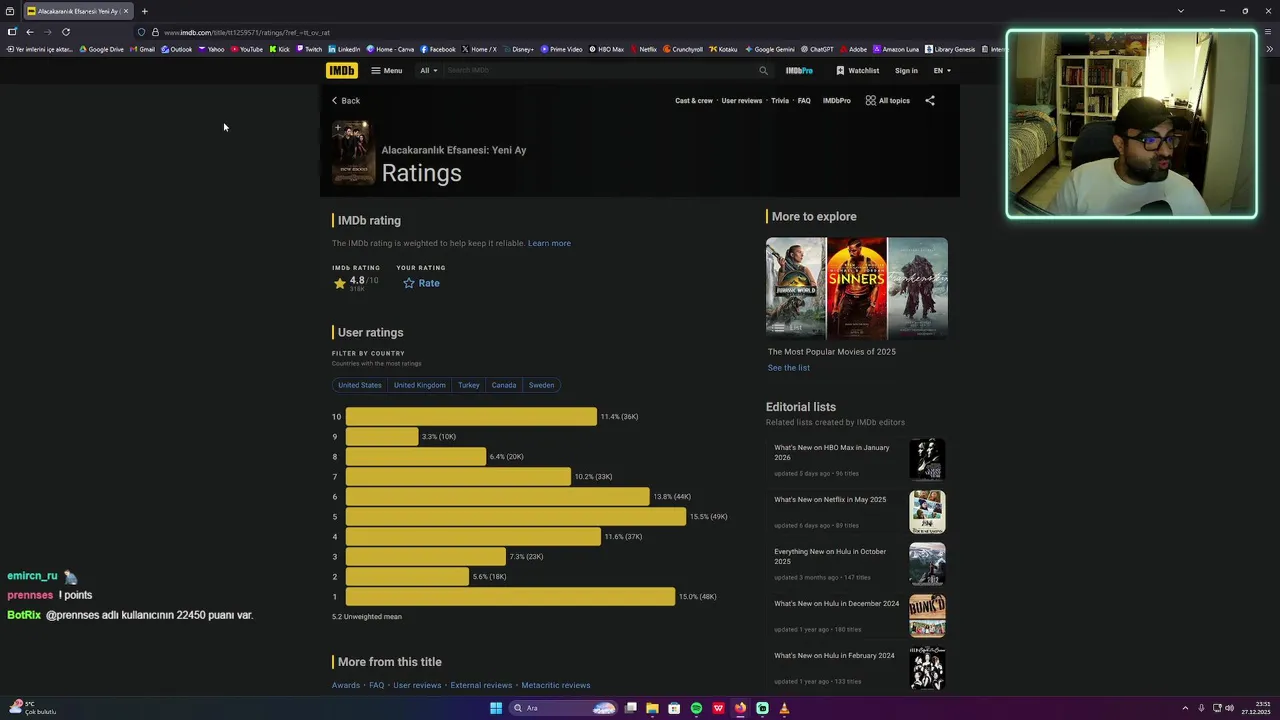Open the ChatGPT bookmark
The image size is (1280, 720).
(x=817, y=49)
